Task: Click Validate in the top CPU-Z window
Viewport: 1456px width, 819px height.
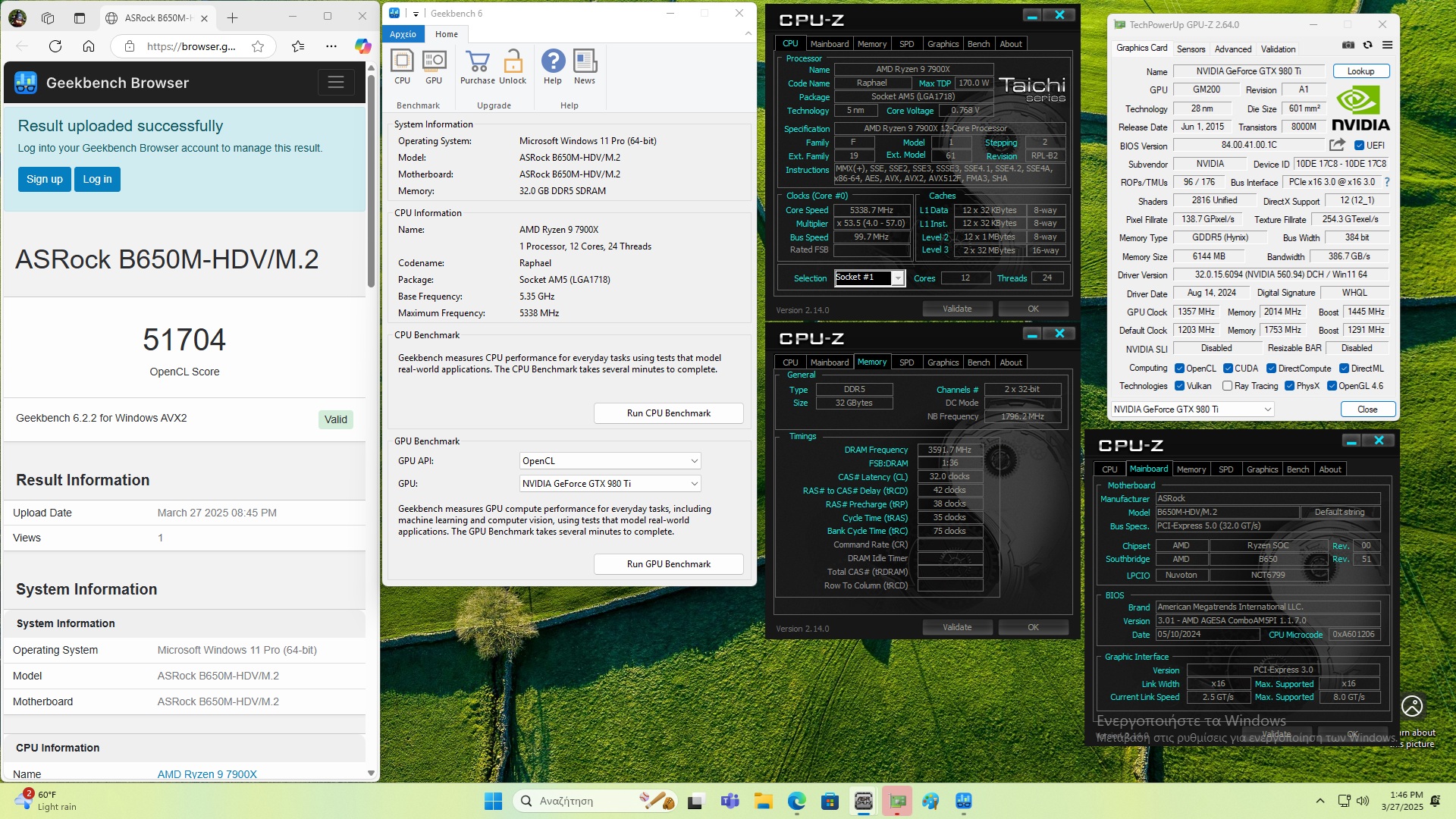Action: [x=957, y=309]
